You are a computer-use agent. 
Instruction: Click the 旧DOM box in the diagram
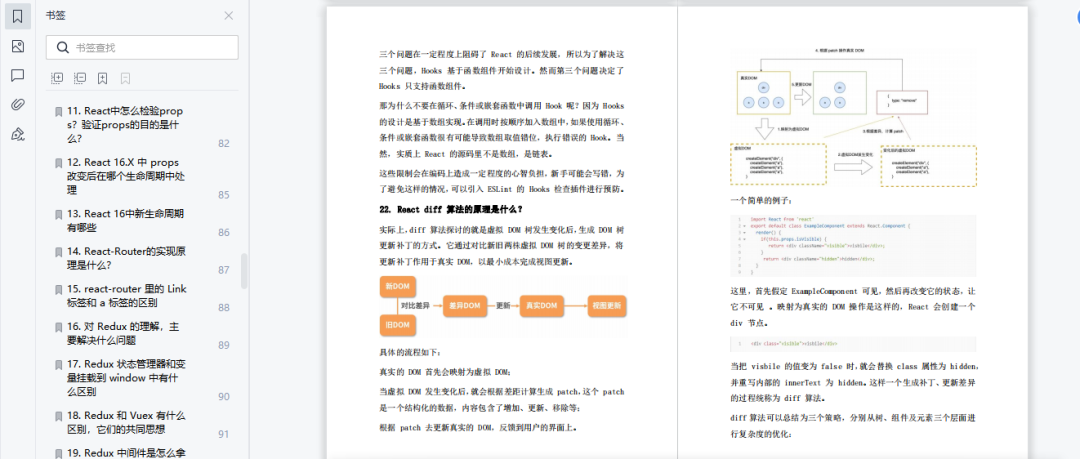[x=397, y=325]
